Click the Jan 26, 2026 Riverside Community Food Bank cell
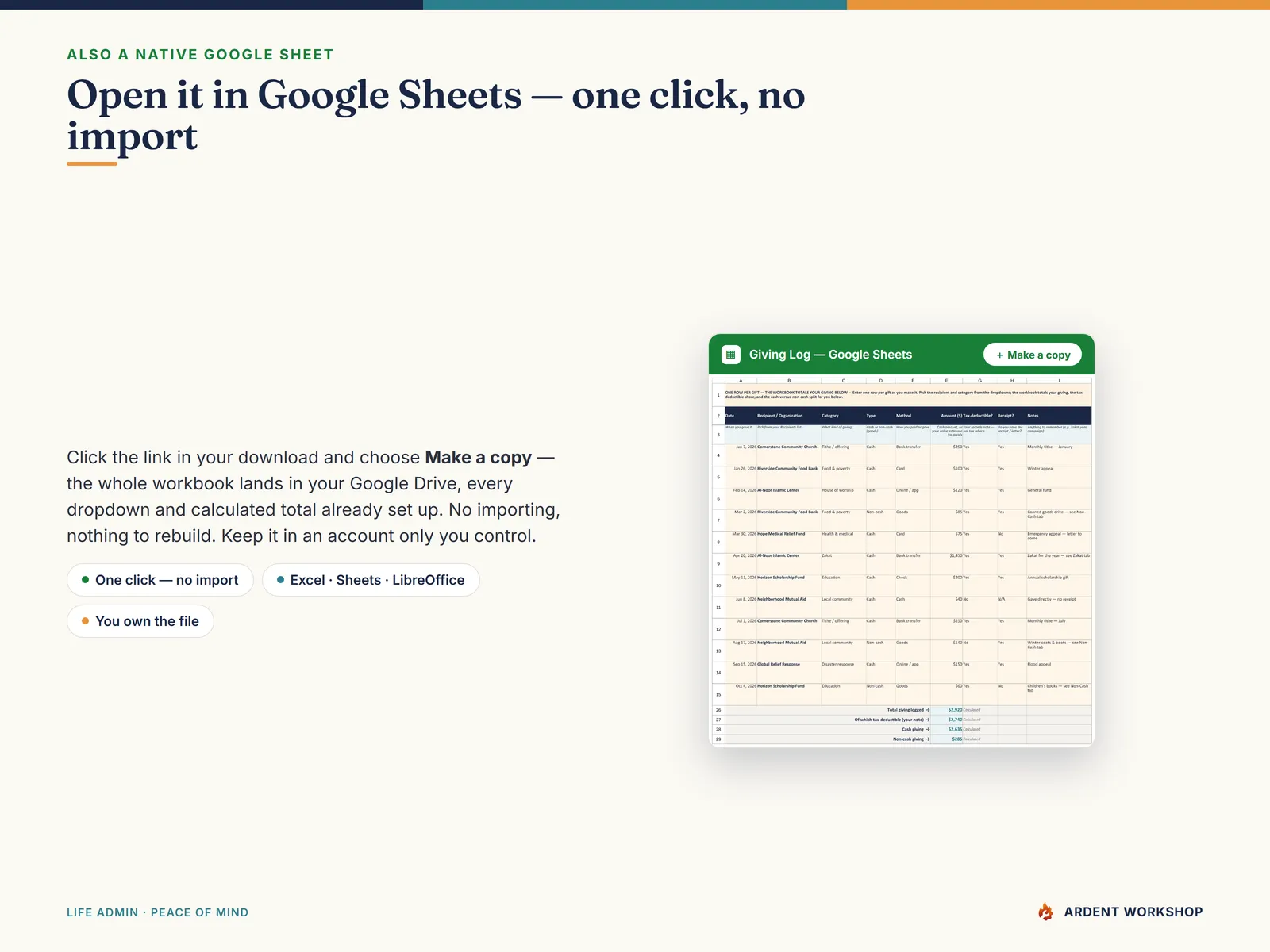1270x952 pixels. click(x=788, y=477)
